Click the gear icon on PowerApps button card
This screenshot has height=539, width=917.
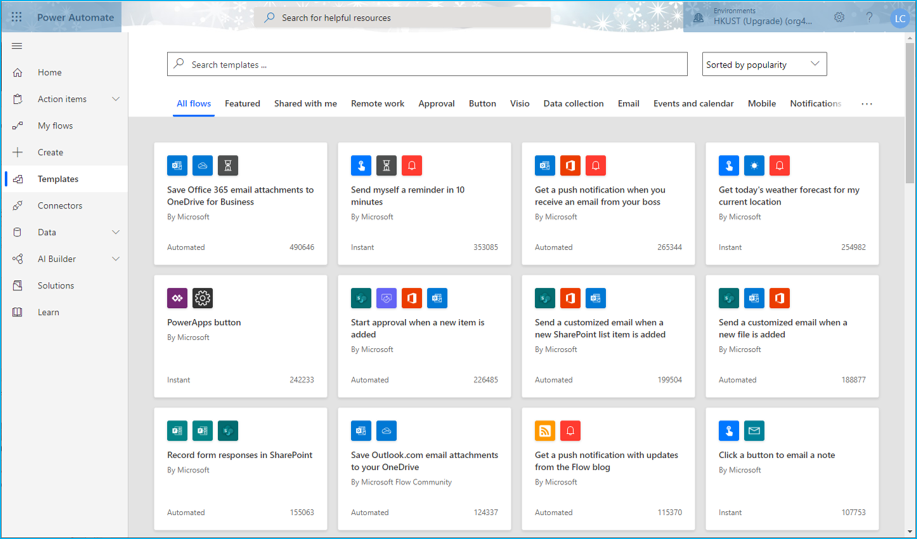pyautogui.click(x=202, y=298)
